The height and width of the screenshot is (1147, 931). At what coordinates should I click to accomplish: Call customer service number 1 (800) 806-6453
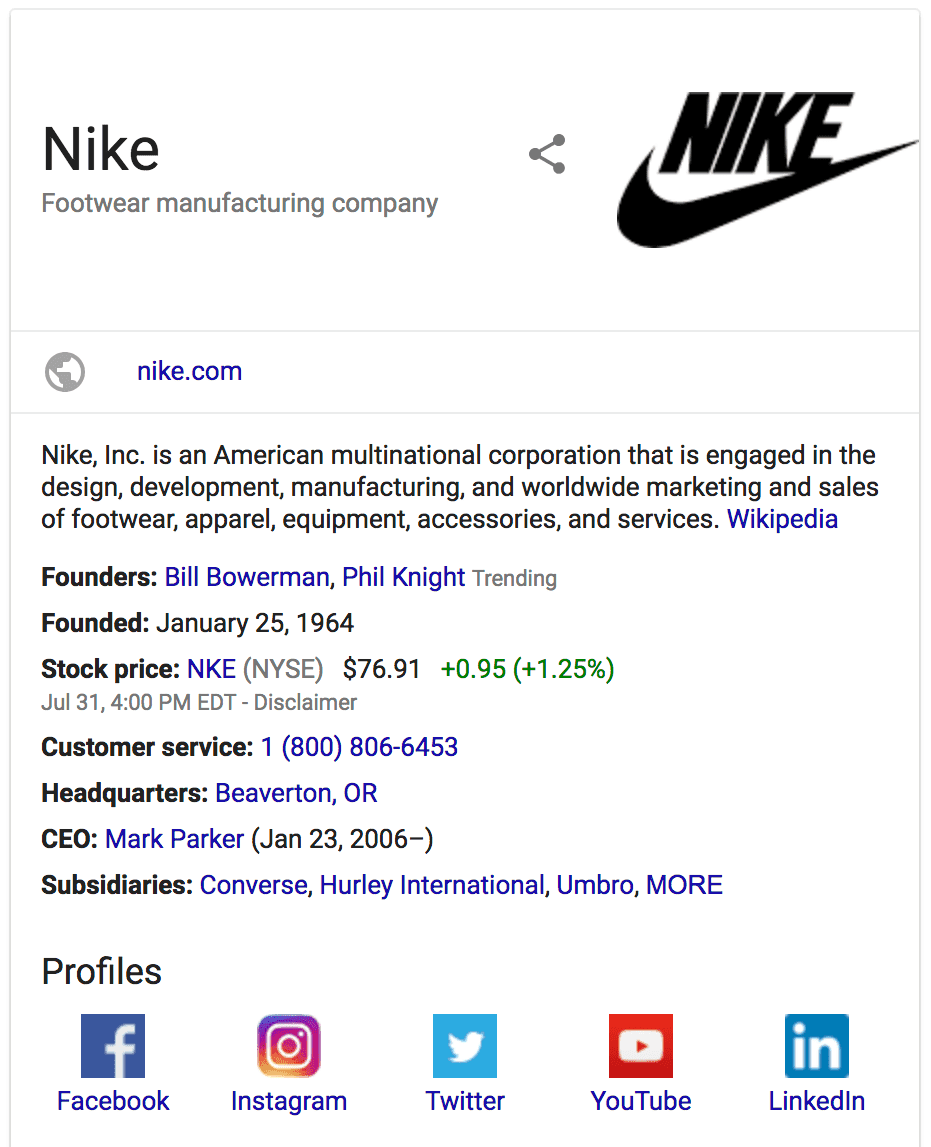pos(359,747)
